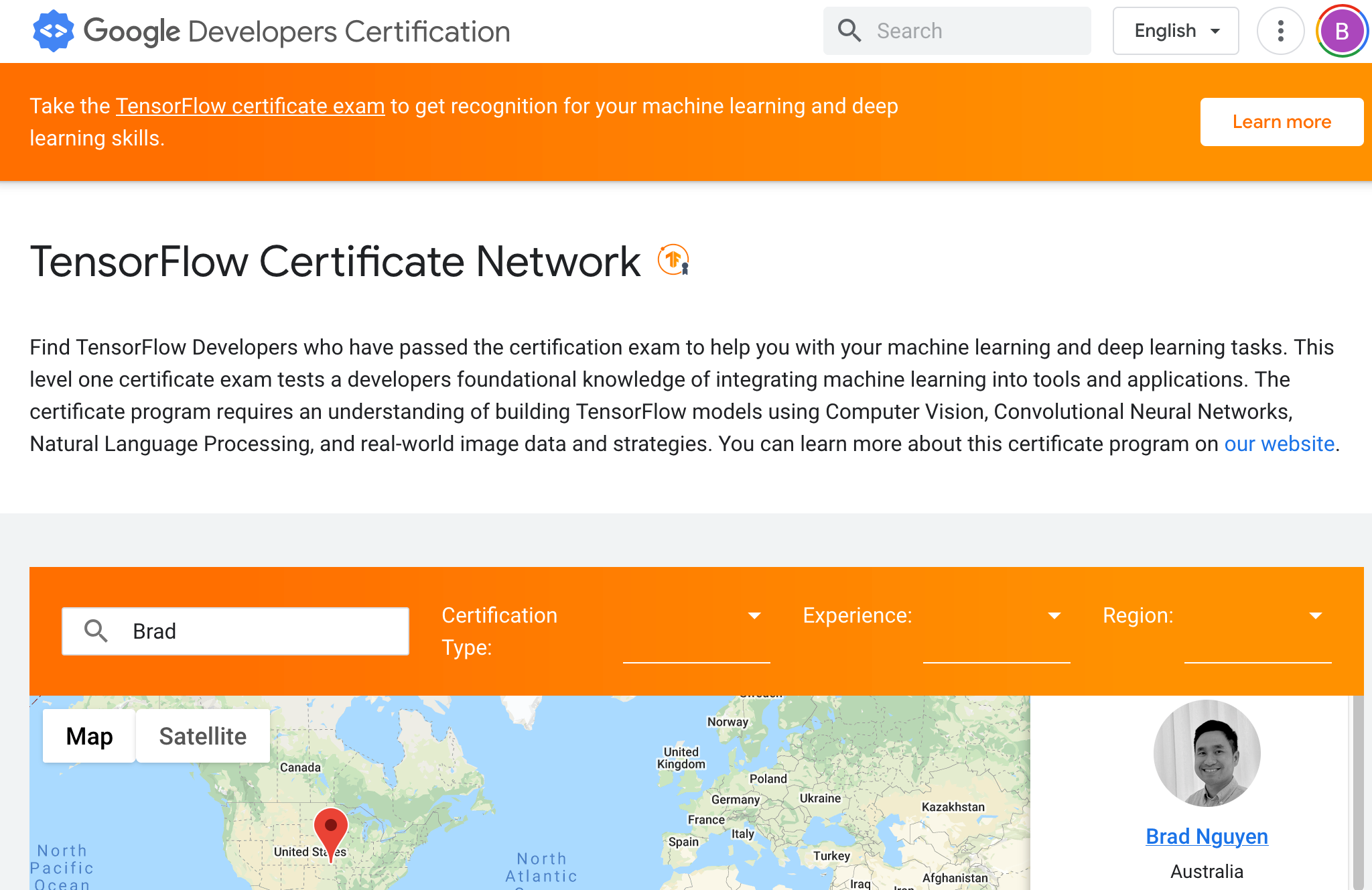Click the 'France' label on the map
This screenshot has width=1372, height=890.
[706, 820]
